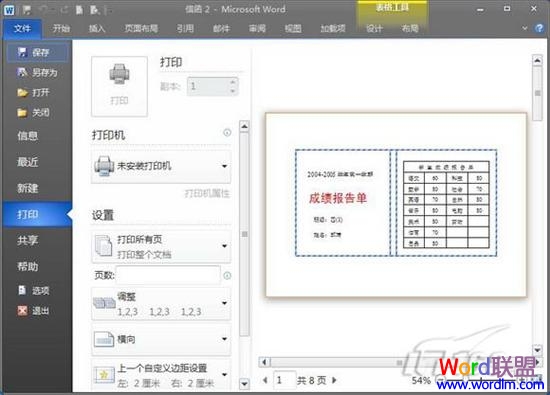
Task: Close document using 关闭 sidebar item
Action: click(34, 113)
